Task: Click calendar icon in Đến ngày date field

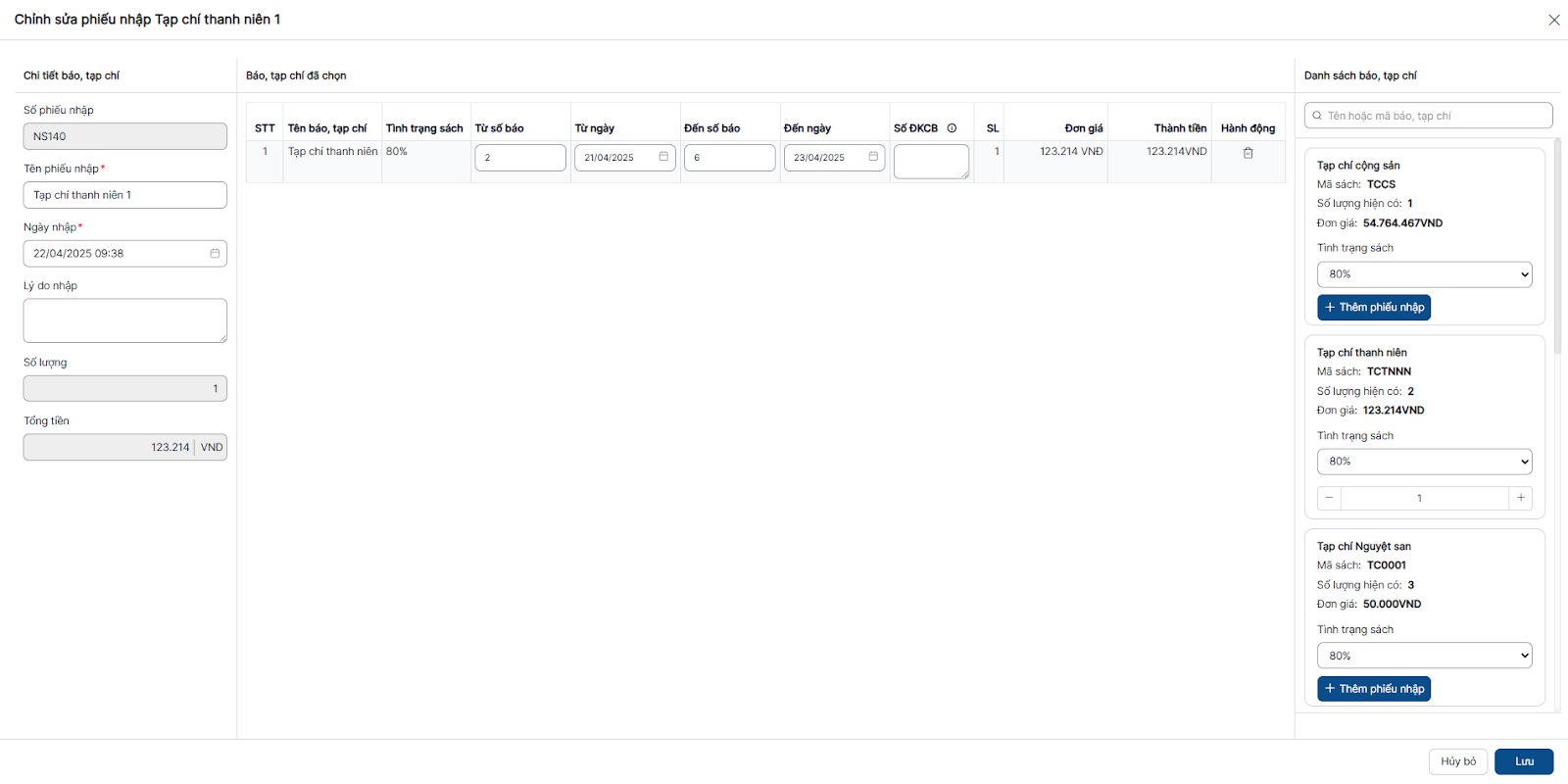Action: point(873,157)
